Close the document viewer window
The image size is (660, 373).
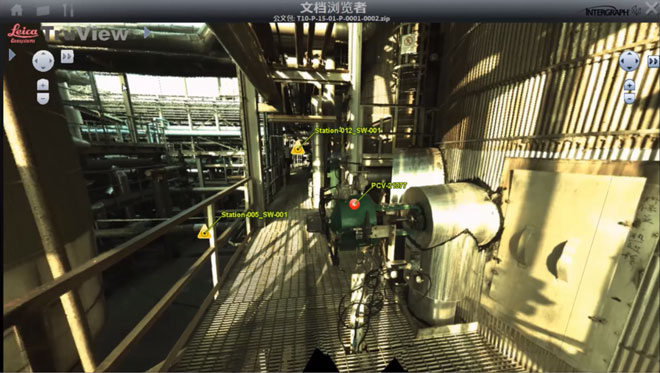[x=651, y=8]
